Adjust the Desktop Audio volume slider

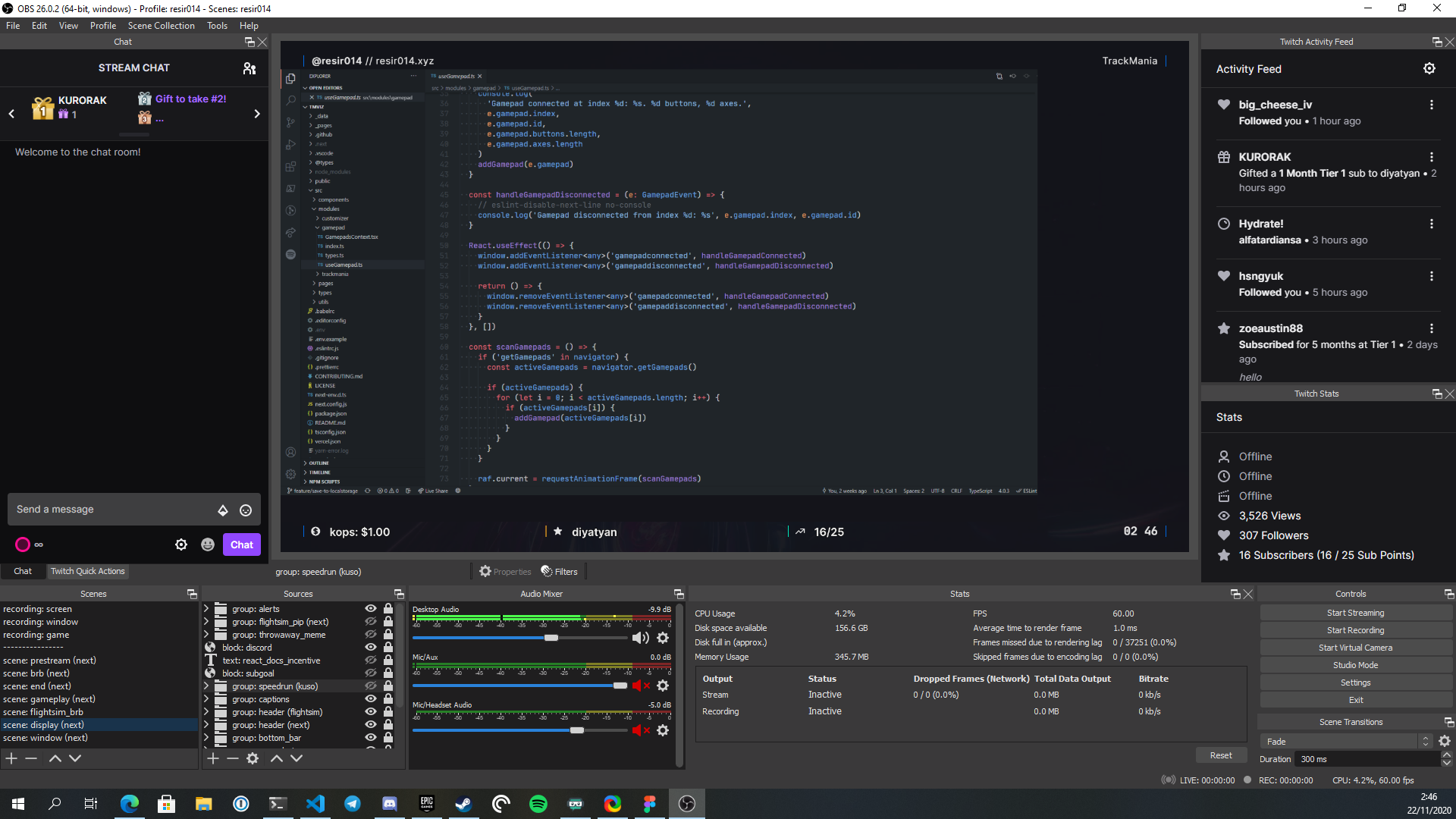[551, 638]
